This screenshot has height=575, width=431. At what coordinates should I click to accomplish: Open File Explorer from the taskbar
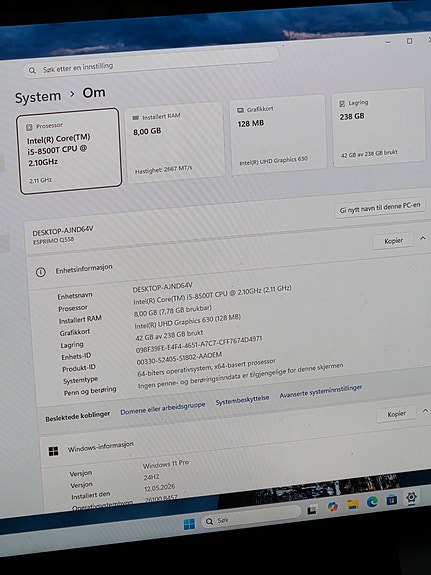353,504
